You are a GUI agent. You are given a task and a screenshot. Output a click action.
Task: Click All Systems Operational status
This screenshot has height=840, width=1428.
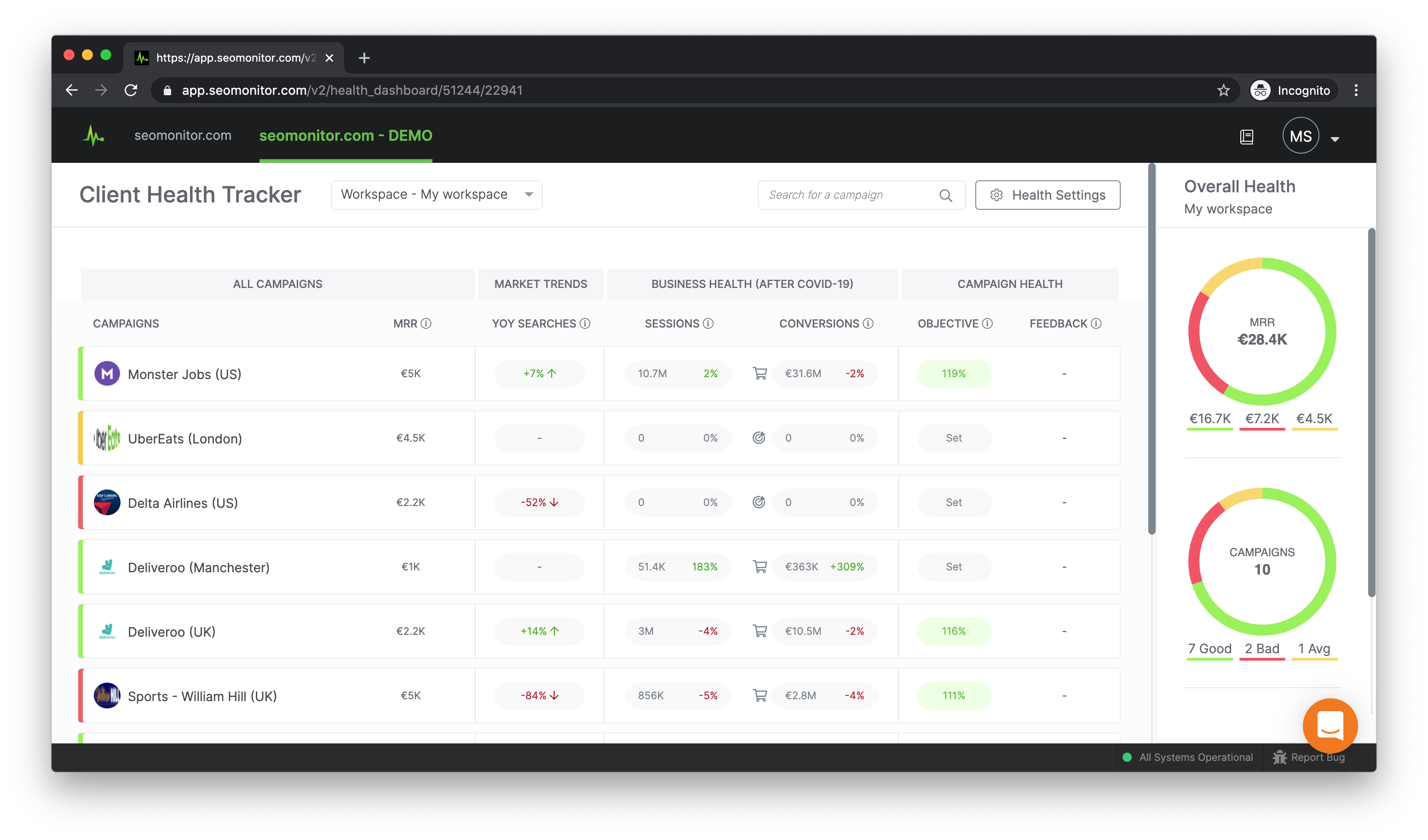pyautogui.click(x=1188, y=758)
